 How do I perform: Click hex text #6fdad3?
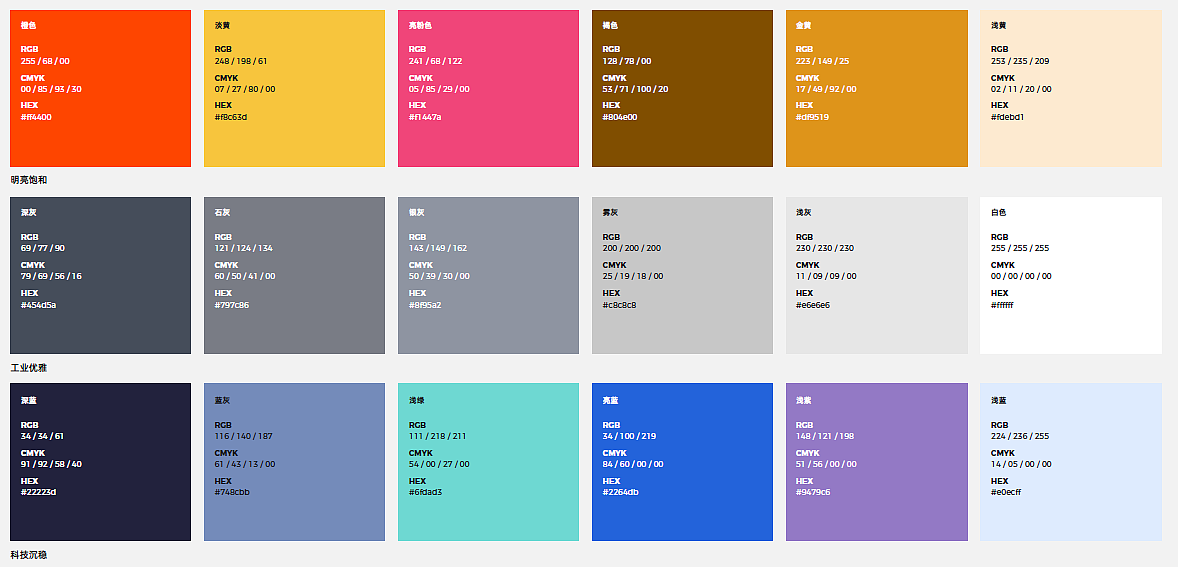click(425, 492)
